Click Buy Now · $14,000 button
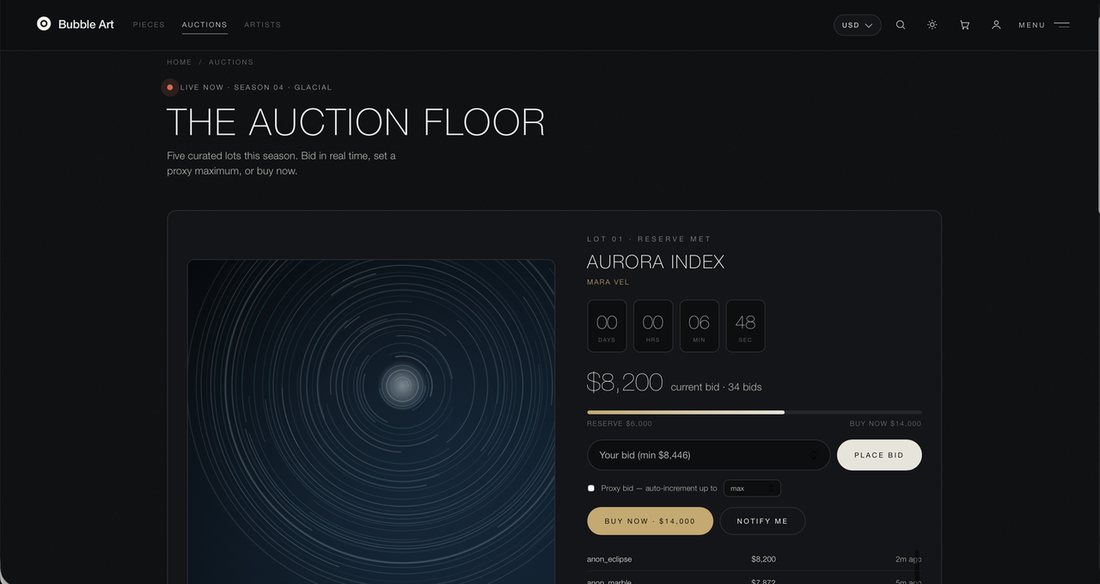Image resolution: width=1100 pixels, height=584 pixels. coord(650,521)
